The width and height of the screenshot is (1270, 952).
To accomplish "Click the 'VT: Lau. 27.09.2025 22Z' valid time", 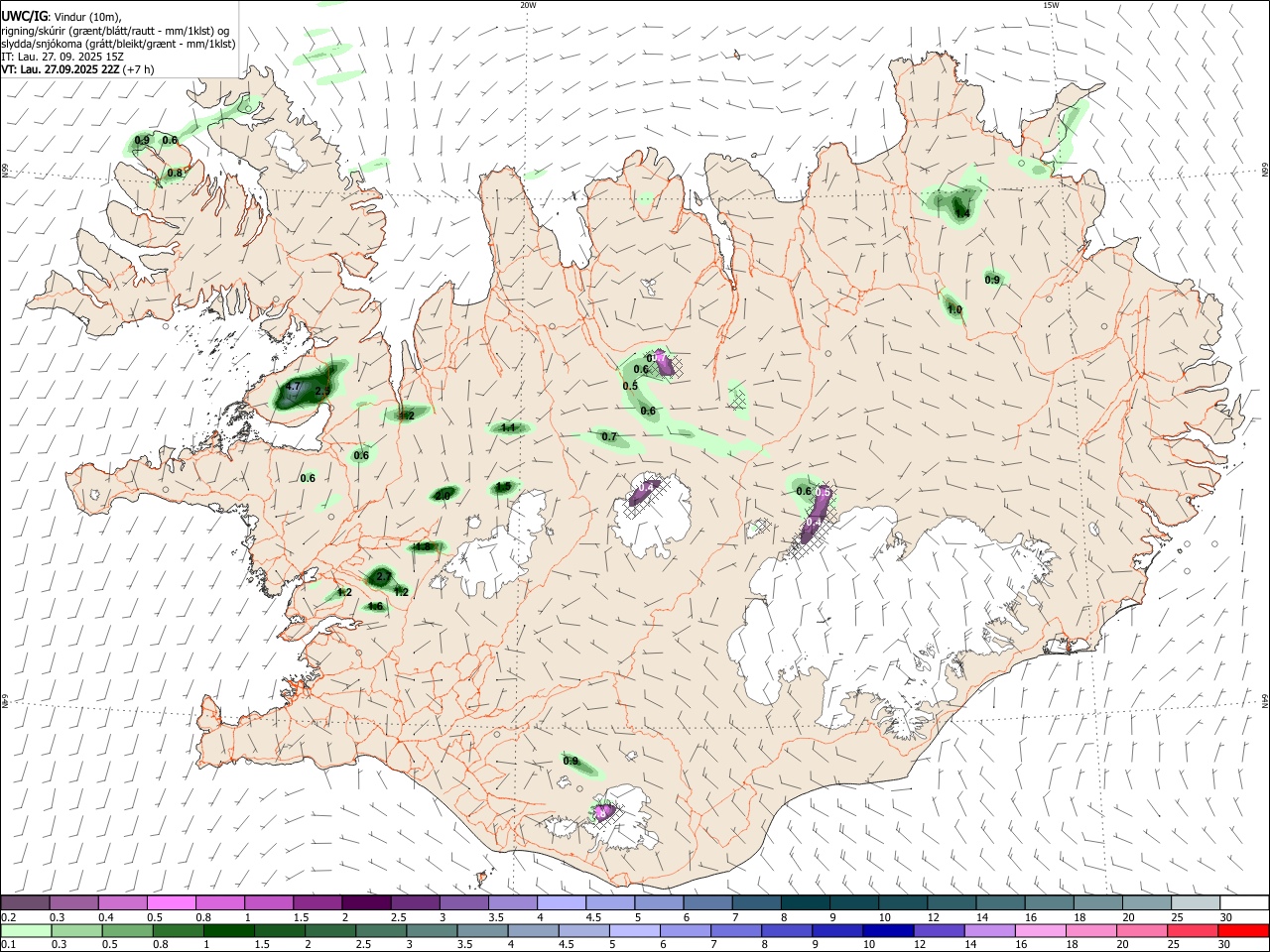I will [x=60, y=69].
